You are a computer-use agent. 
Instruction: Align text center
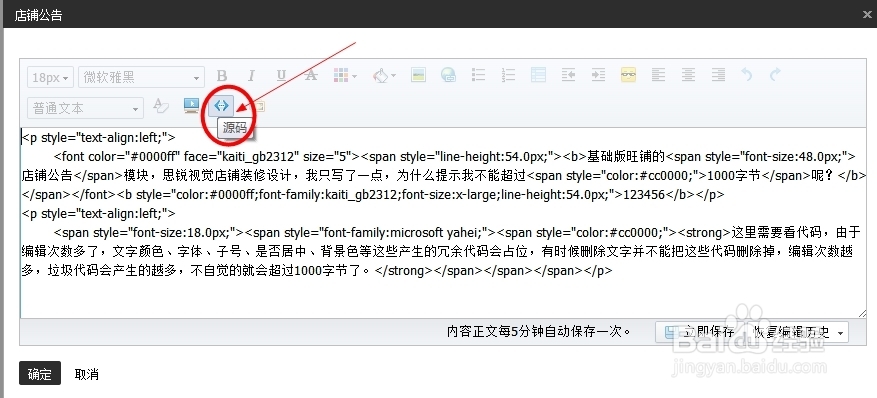(688, 75)
